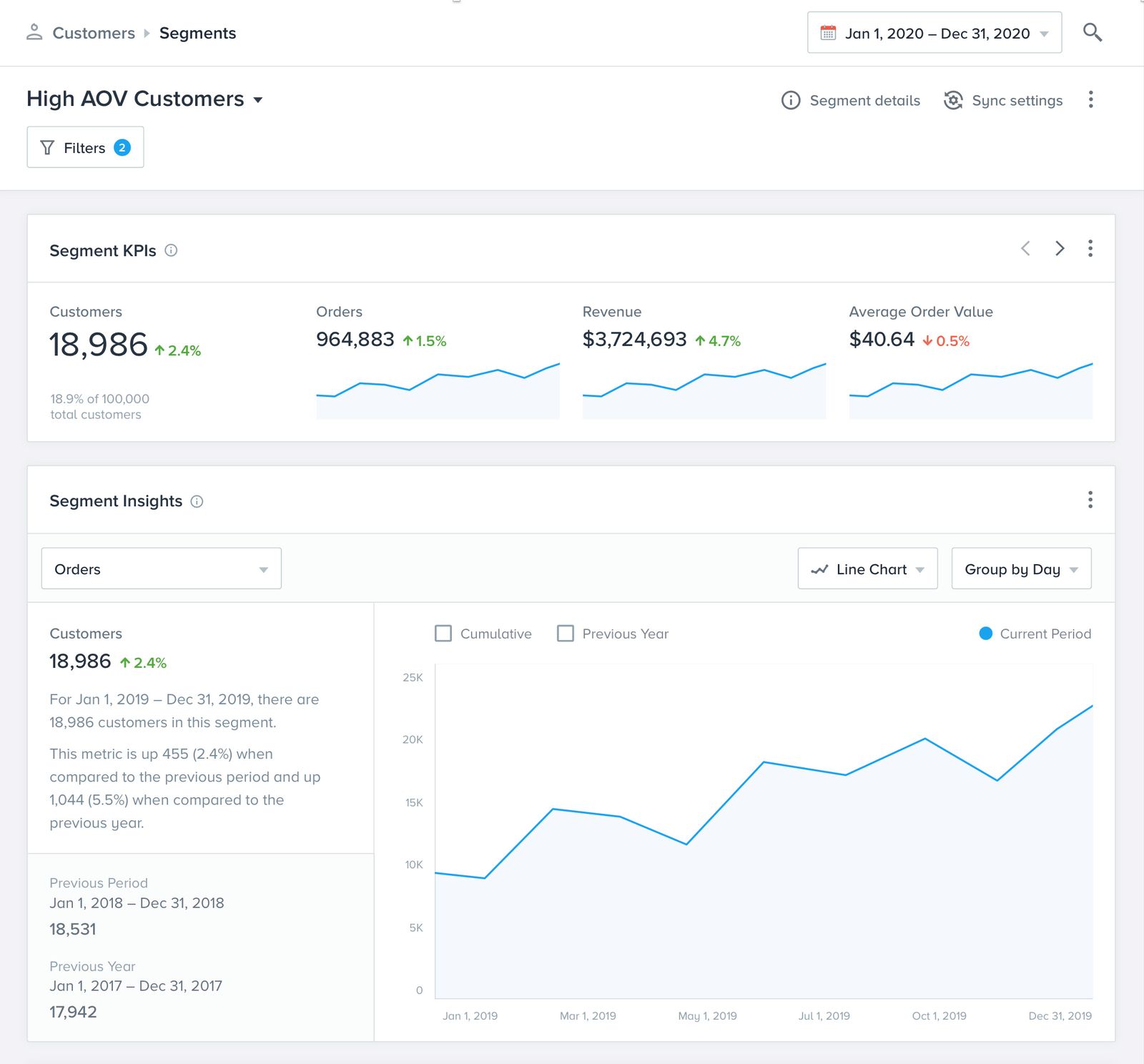Click the Segment Insights info icon

(x=197, y=501)
